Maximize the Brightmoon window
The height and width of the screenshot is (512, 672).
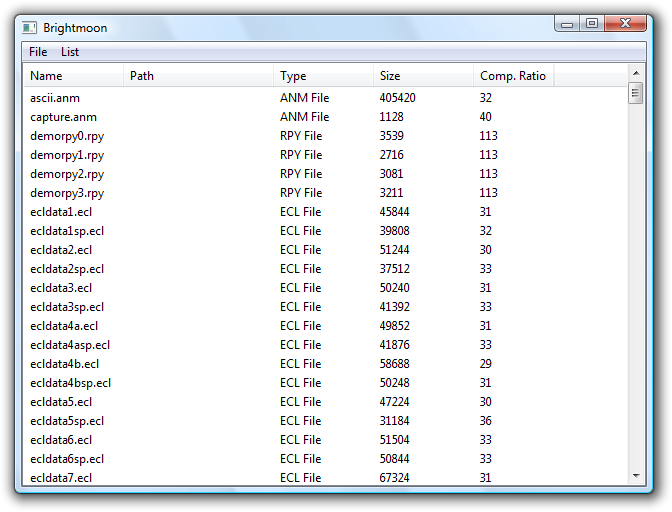[592, 23]
